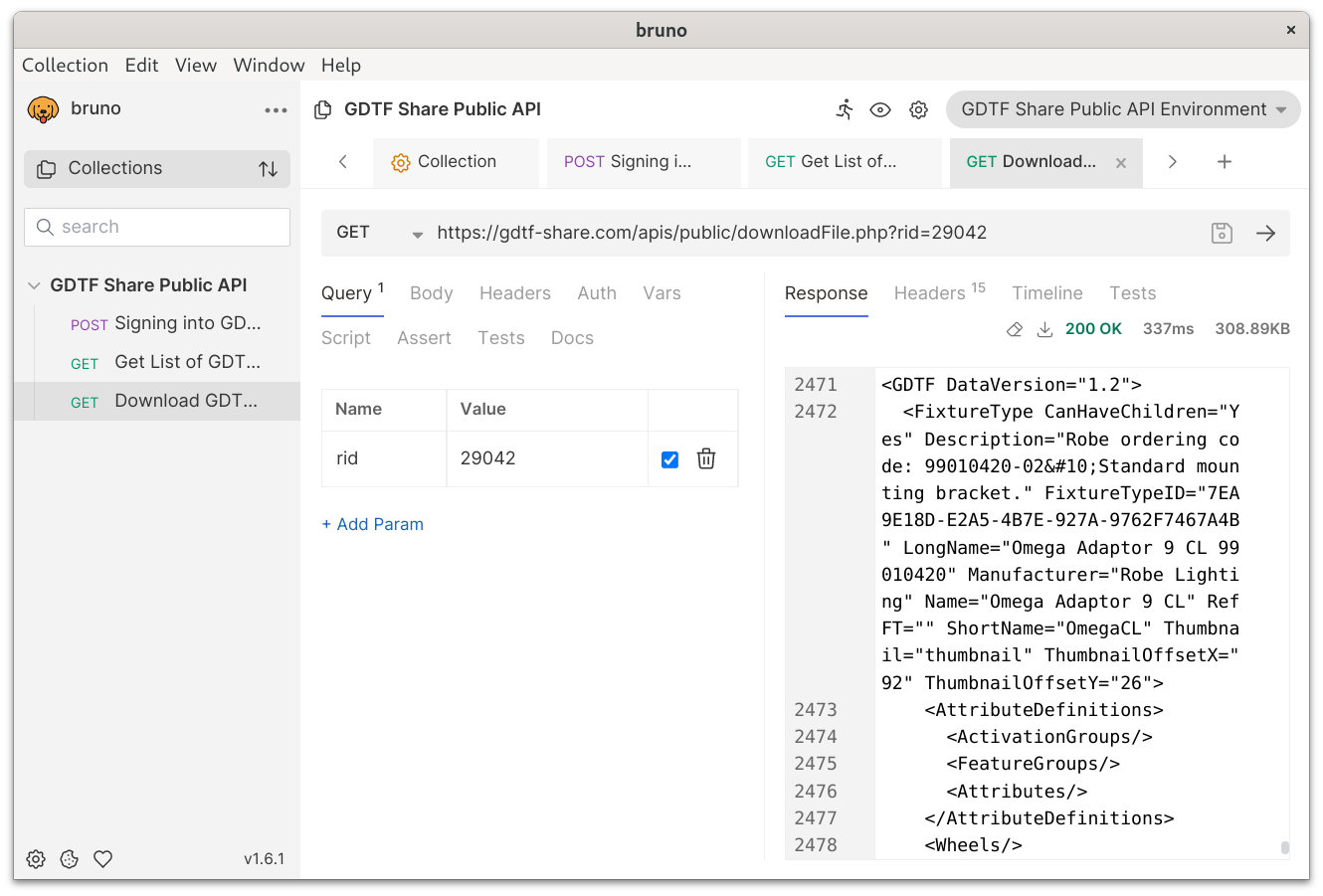This screenshot has width=1323, height=896.
Task: Save the request with the disk icon
Action: (1222, 233)
